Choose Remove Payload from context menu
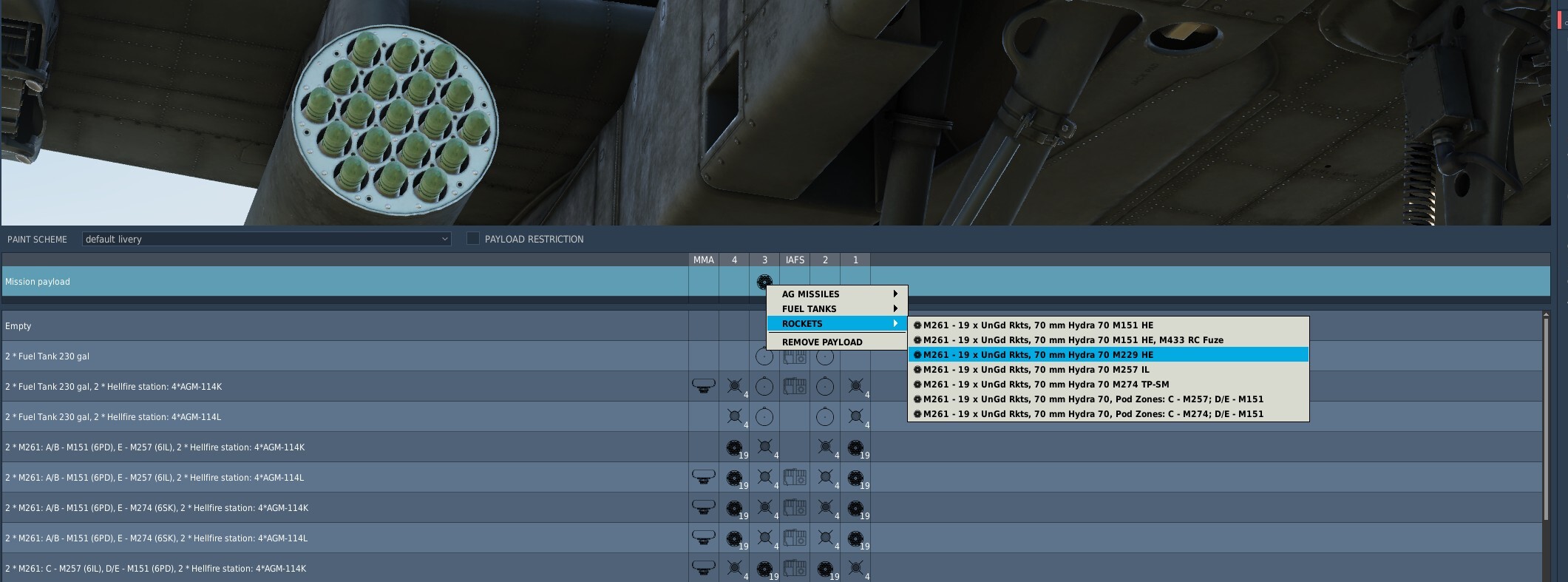The height and width of the screenshot is (582, 1568). coord(837,342)
